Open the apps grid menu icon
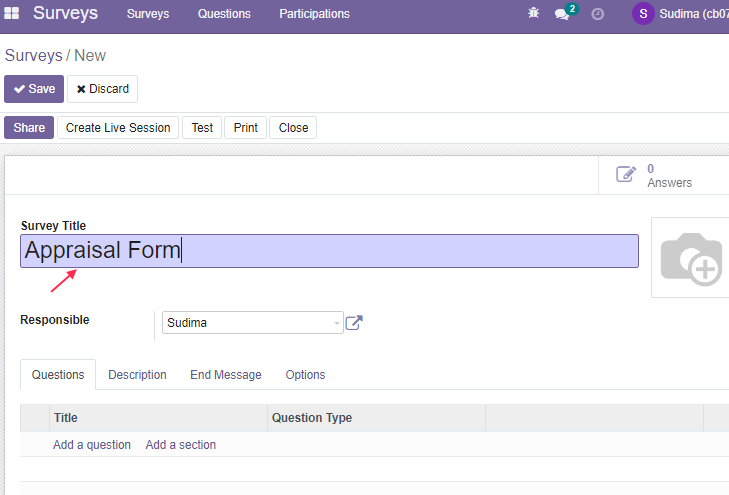This screenshot has width=729, height=495. coord(12,13)
